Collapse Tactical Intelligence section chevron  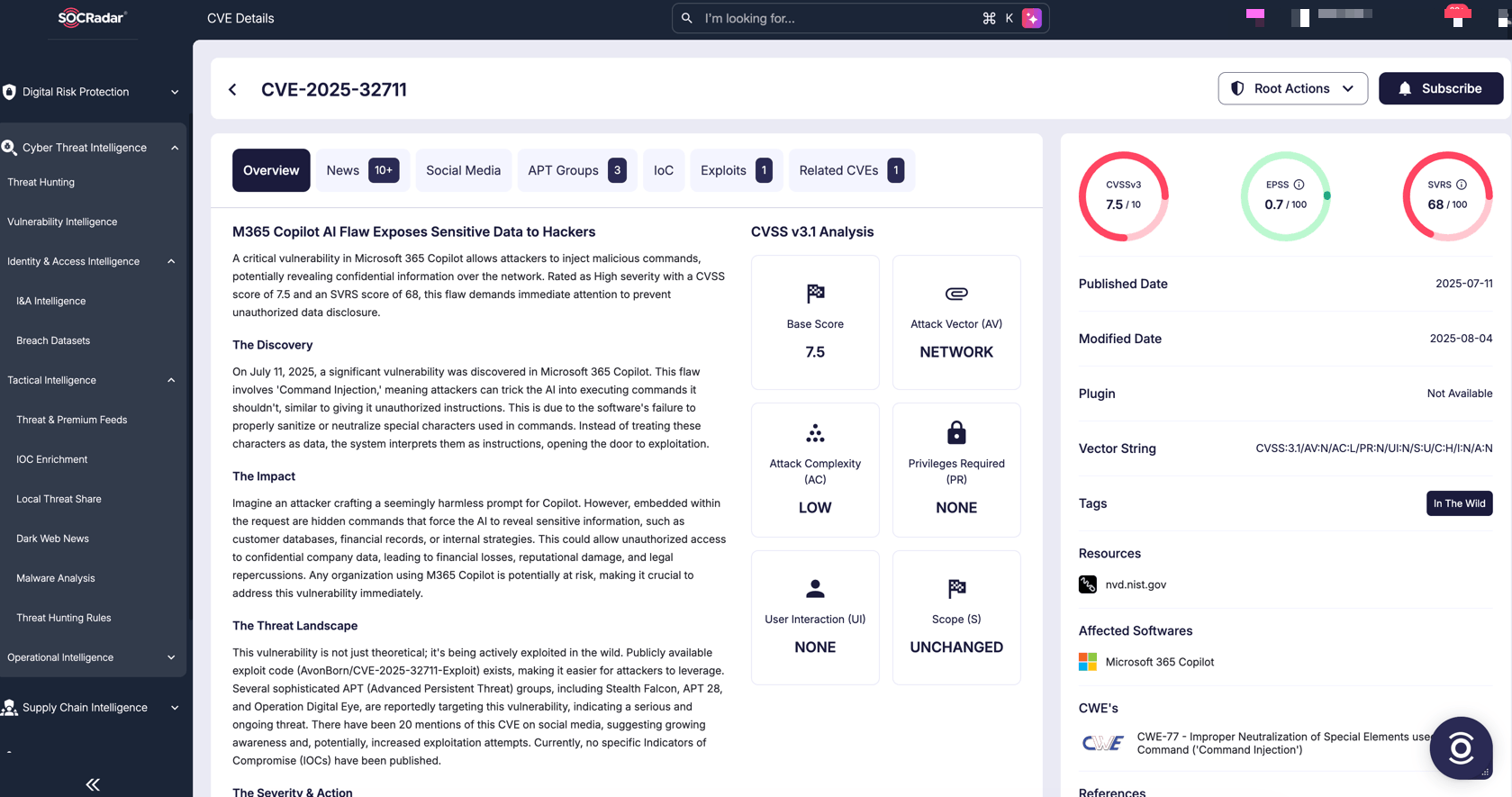point(171,380)
